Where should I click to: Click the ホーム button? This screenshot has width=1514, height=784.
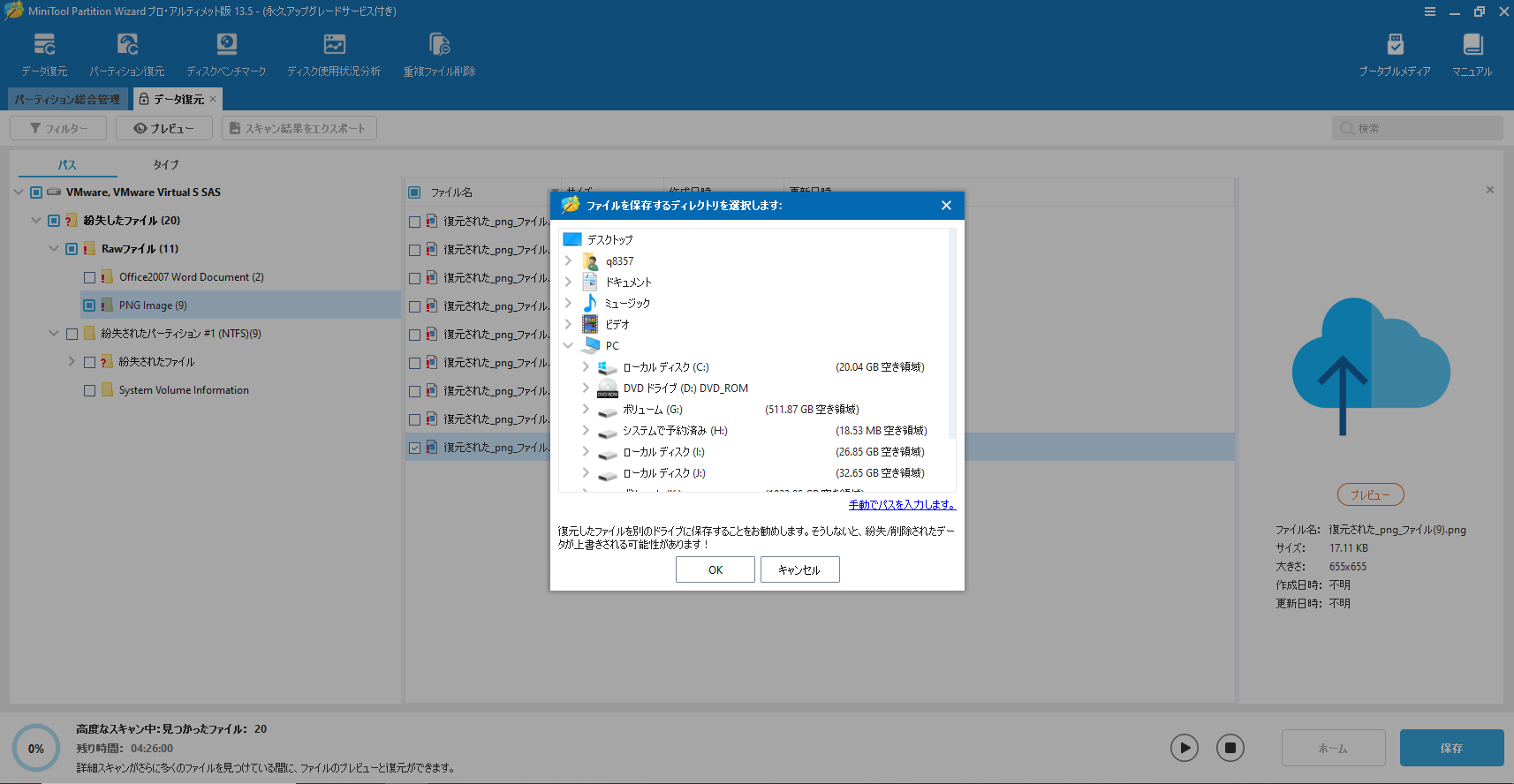[x=1333, y=748]
